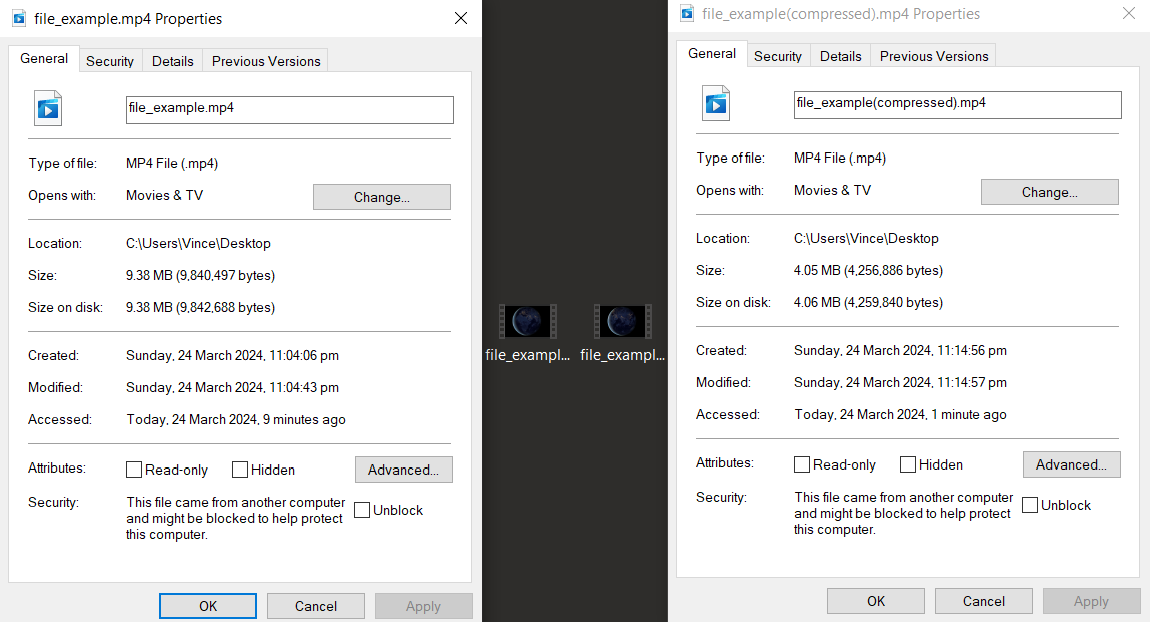Image resolution: width=1150 pixels, height=622 pixels.
Task: Open the Security tab in the compressed file's dialog
Action: [778, 56]
